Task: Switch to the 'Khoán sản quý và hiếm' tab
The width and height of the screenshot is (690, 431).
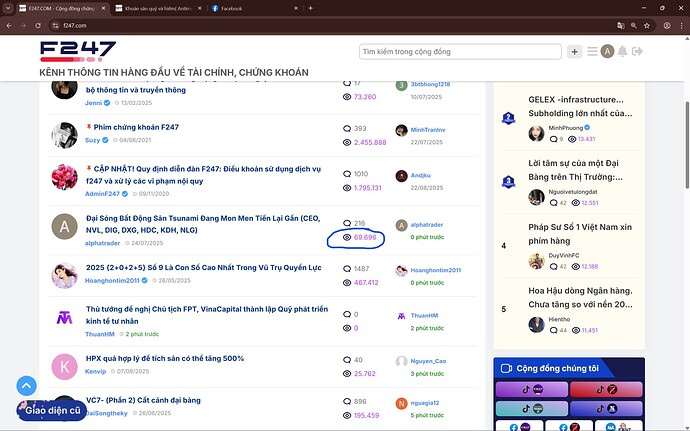Action: 158,8
